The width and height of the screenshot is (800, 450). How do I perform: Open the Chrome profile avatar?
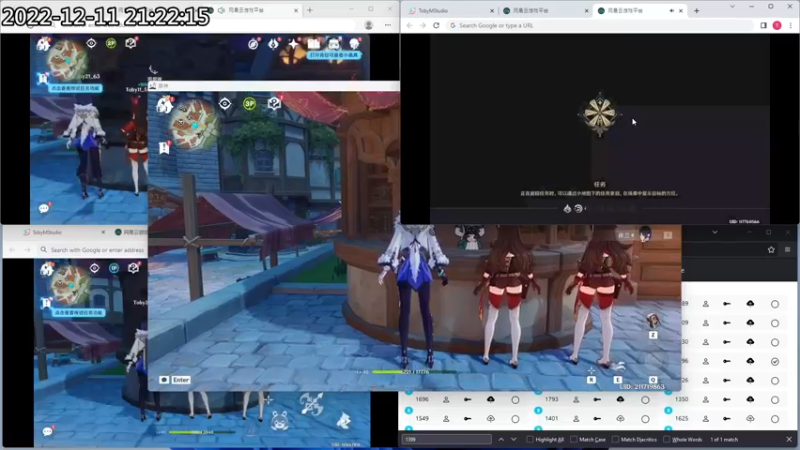[777, 25]
